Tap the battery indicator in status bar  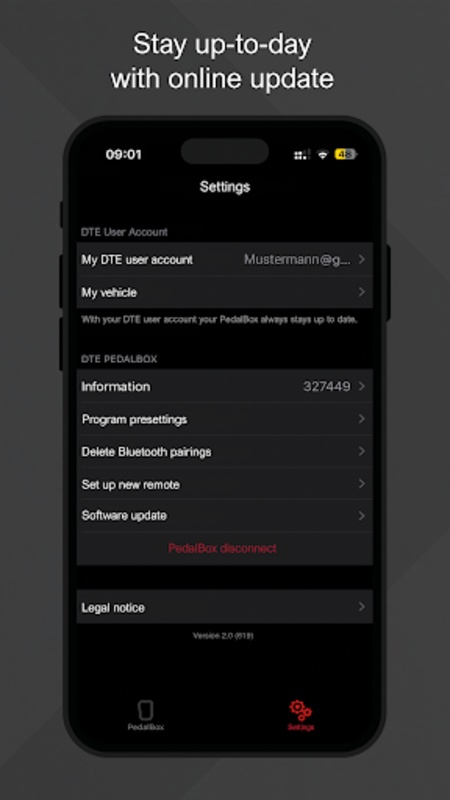[345, 155]
